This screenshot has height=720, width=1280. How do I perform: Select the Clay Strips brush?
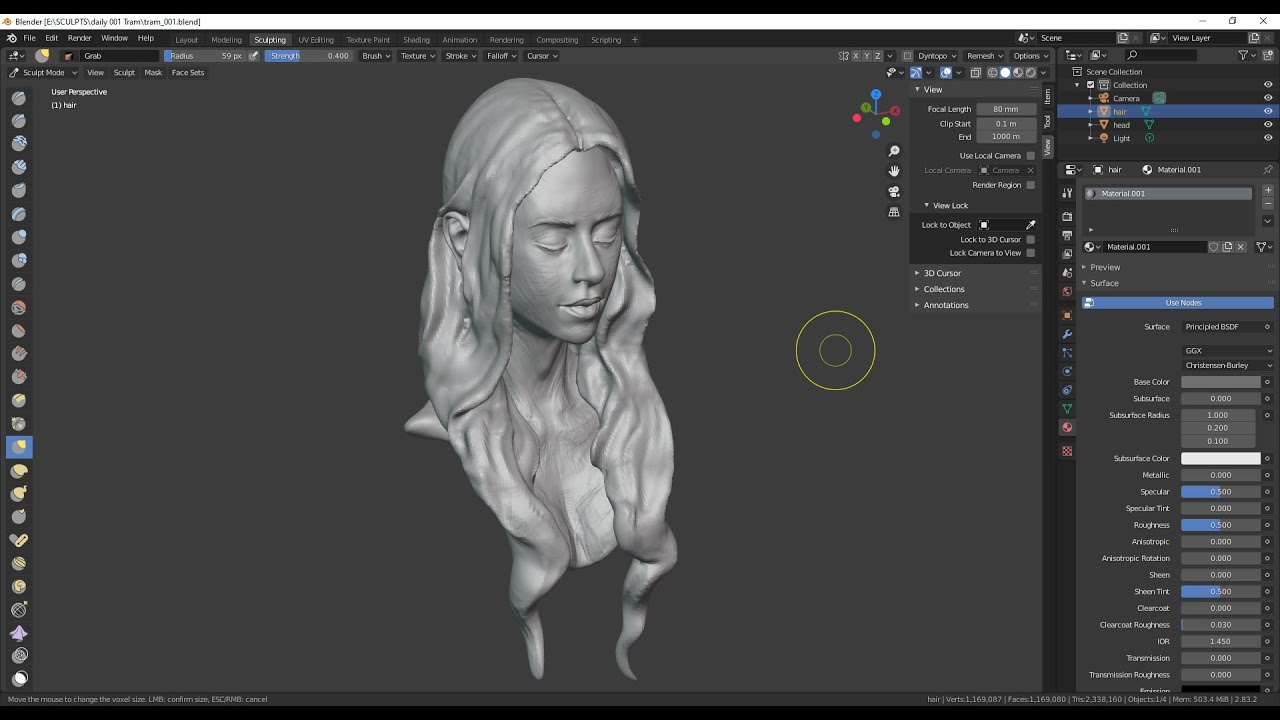[x=19, y=167]
